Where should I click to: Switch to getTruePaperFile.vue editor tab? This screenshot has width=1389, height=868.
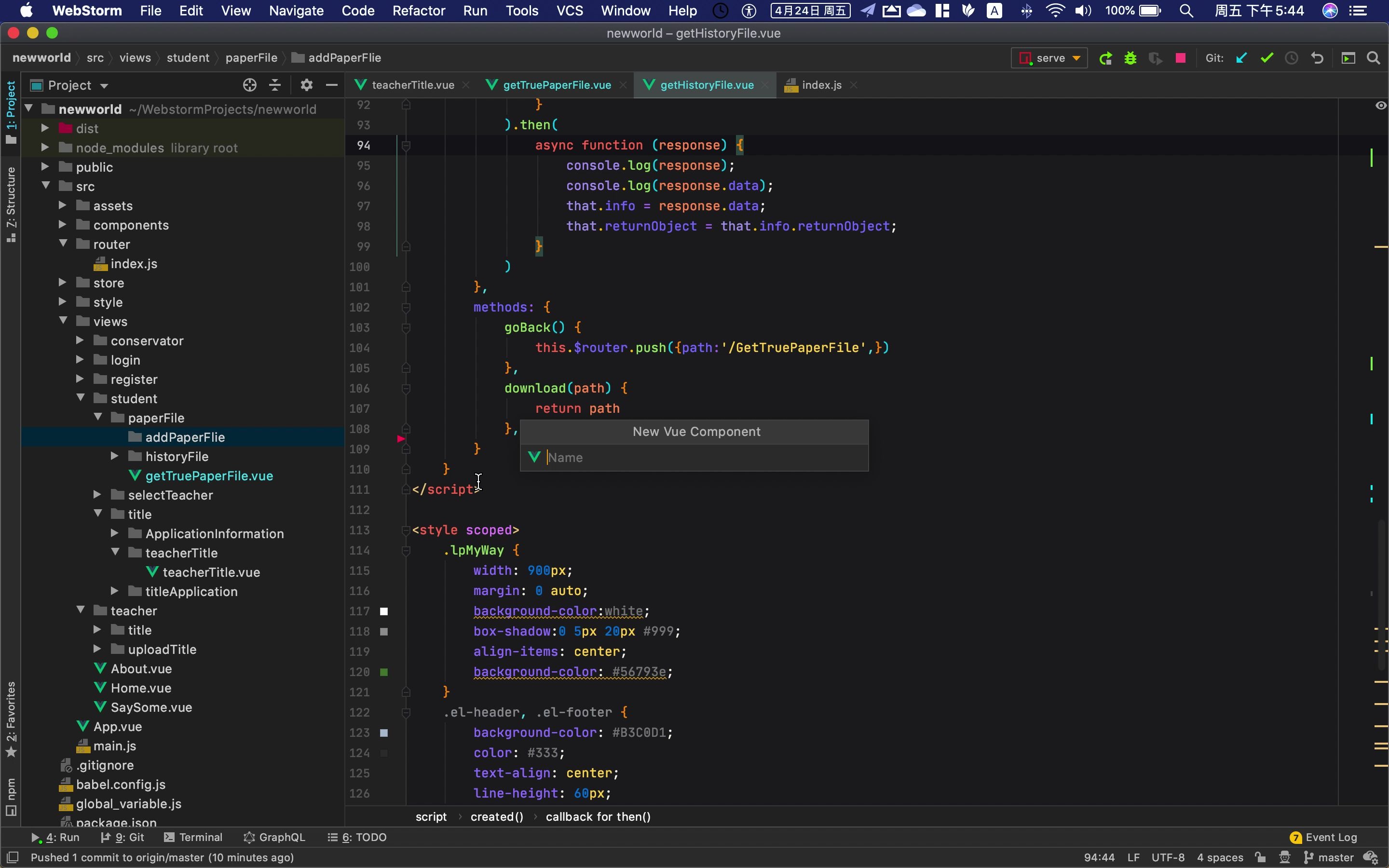click(556, 85)
